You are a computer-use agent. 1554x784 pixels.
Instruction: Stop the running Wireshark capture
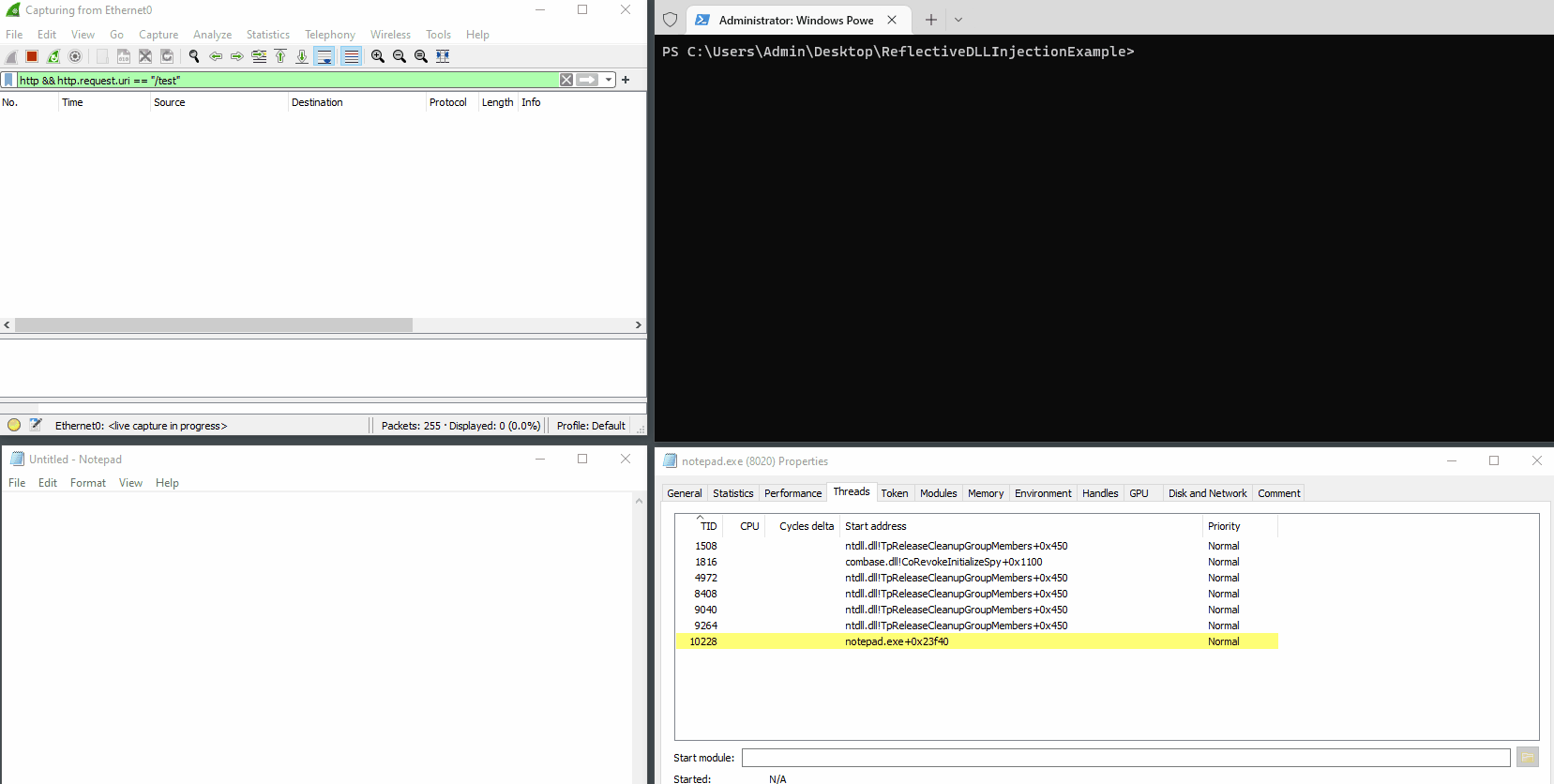32,56
